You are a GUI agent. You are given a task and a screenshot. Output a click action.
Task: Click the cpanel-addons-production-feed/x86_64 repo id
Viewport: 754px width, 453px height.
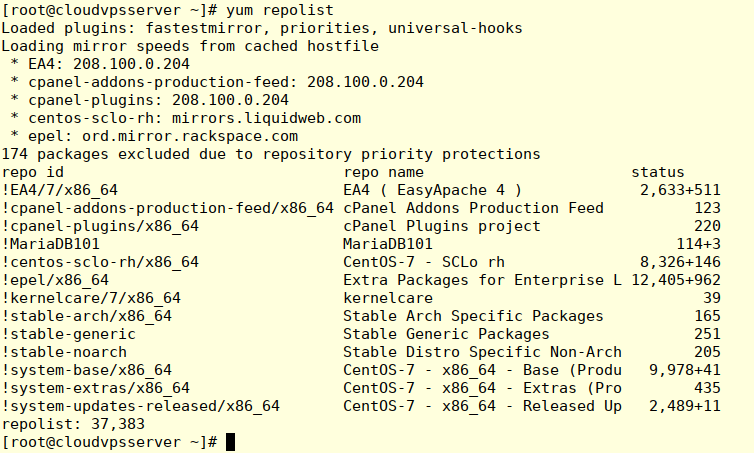pyautogui.click(x=168, y=208)
